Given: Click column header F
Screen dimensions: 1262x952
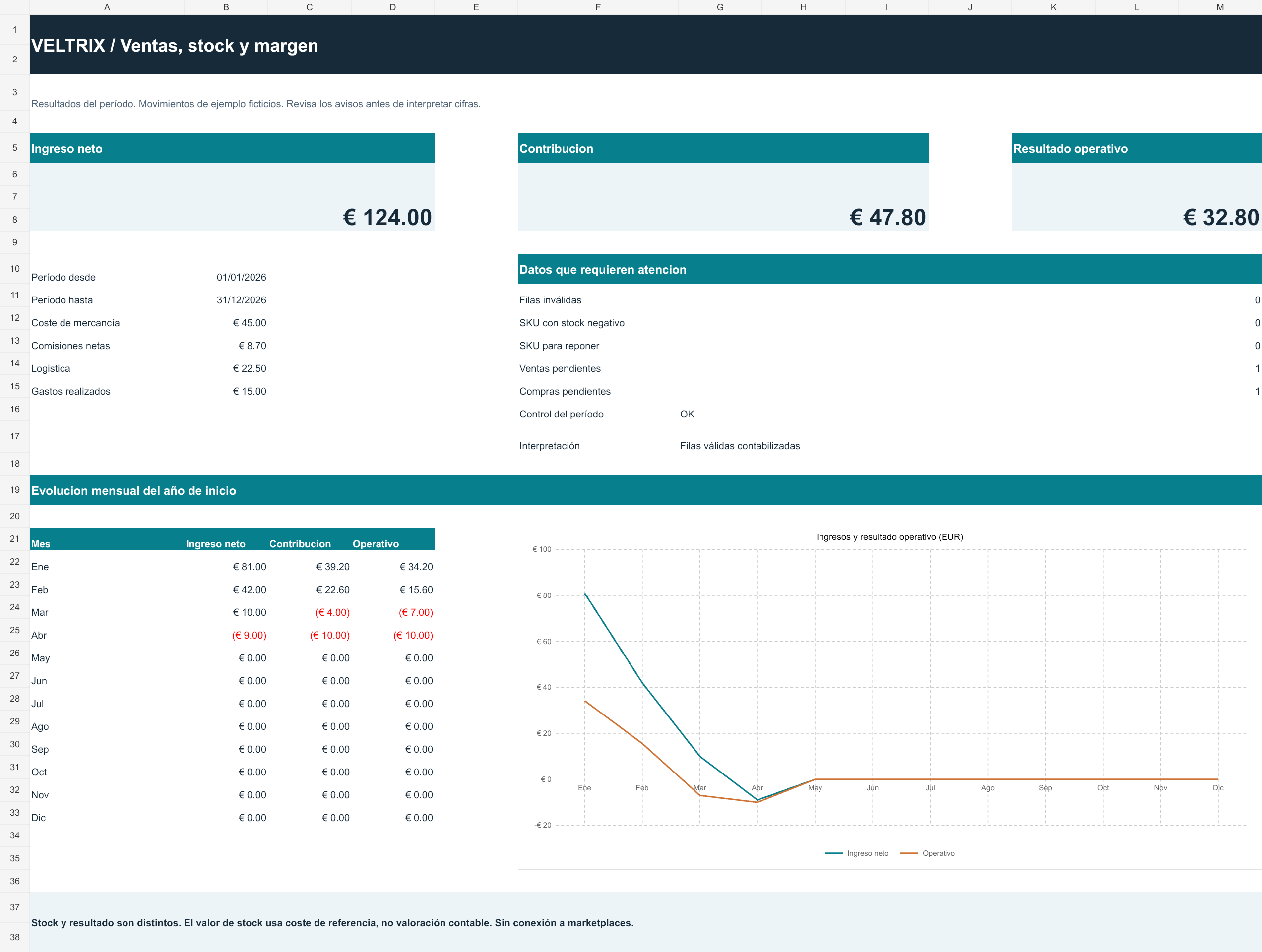Looking at the screenshot, I should tap(598, 7).
